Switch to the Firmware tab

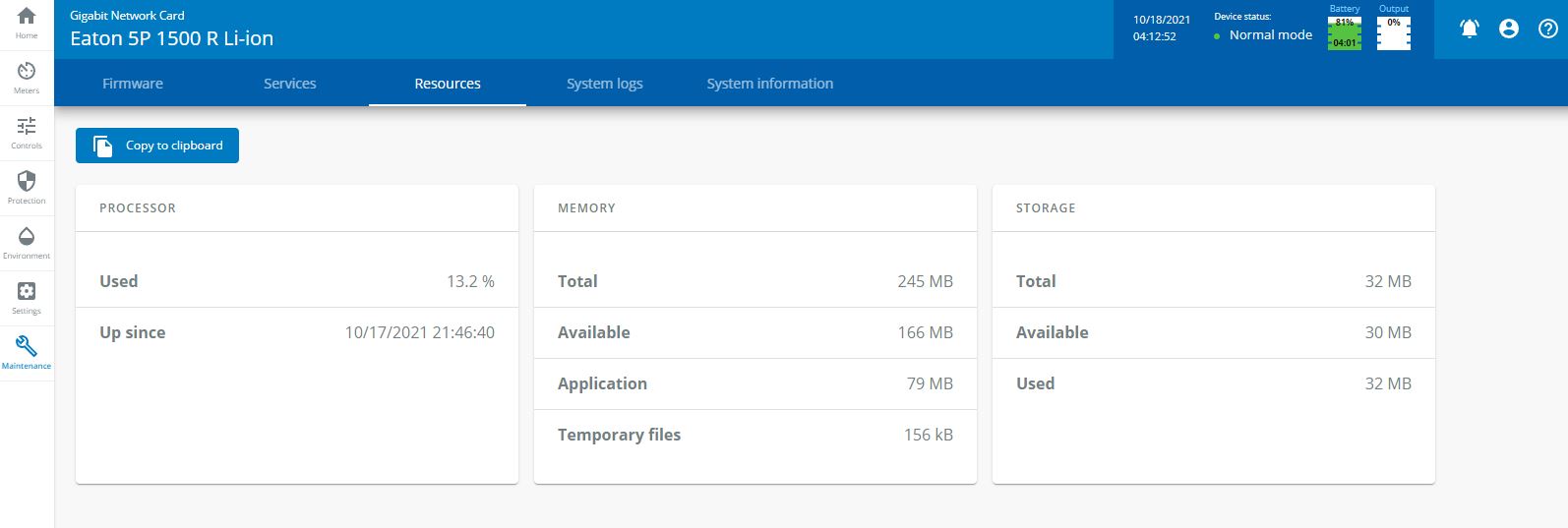[133, 84]
